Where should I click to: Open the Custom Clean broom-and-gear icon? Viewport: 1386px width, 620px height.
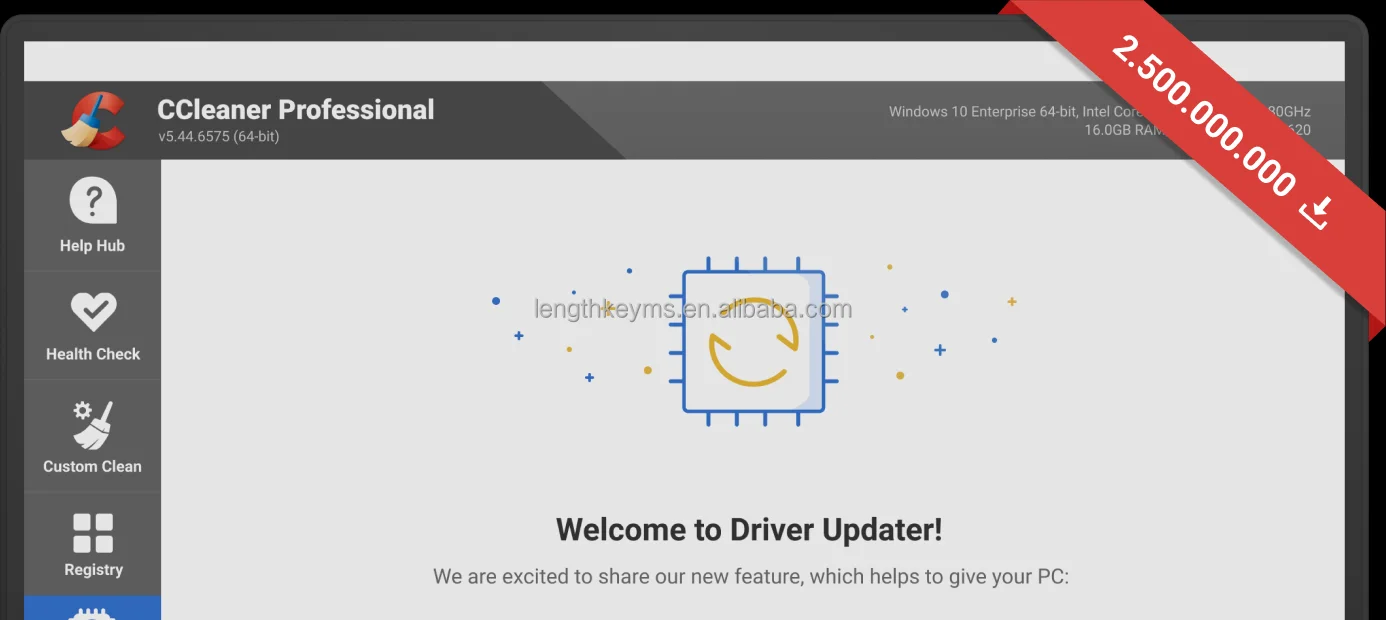point(93,424)
